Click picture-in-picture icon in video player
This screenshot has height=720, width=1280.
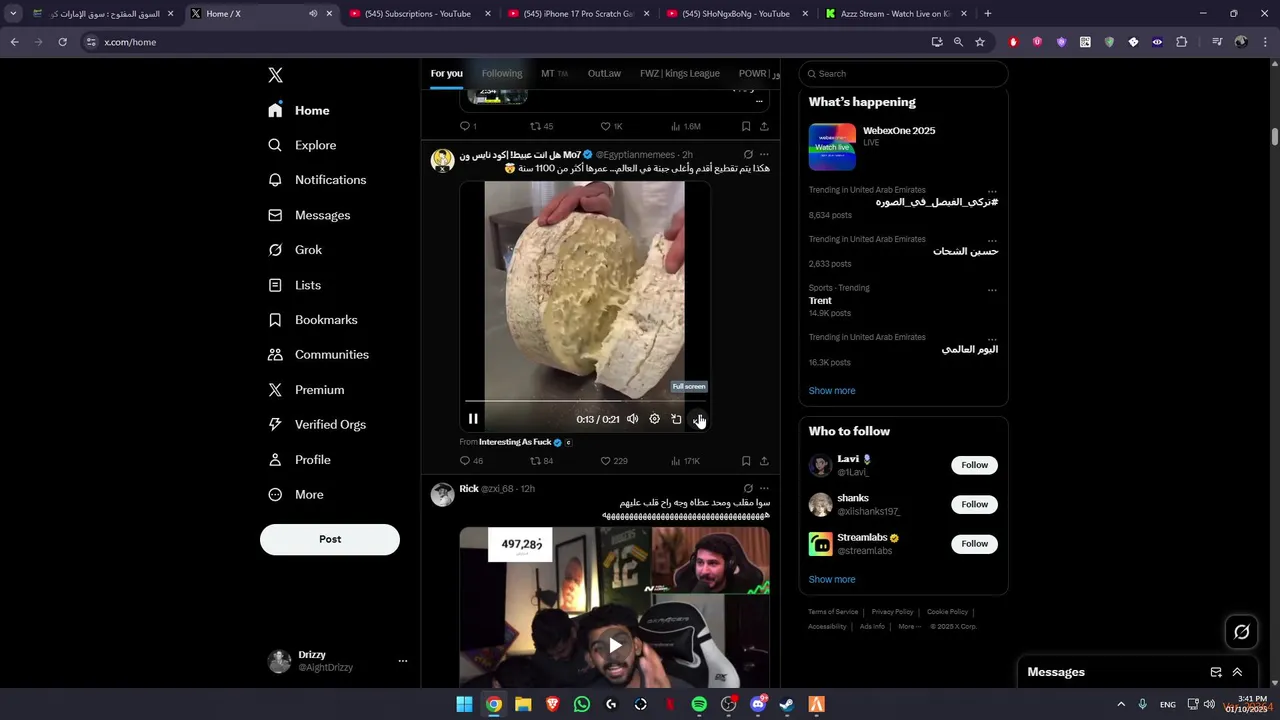[x=676, y=419]
